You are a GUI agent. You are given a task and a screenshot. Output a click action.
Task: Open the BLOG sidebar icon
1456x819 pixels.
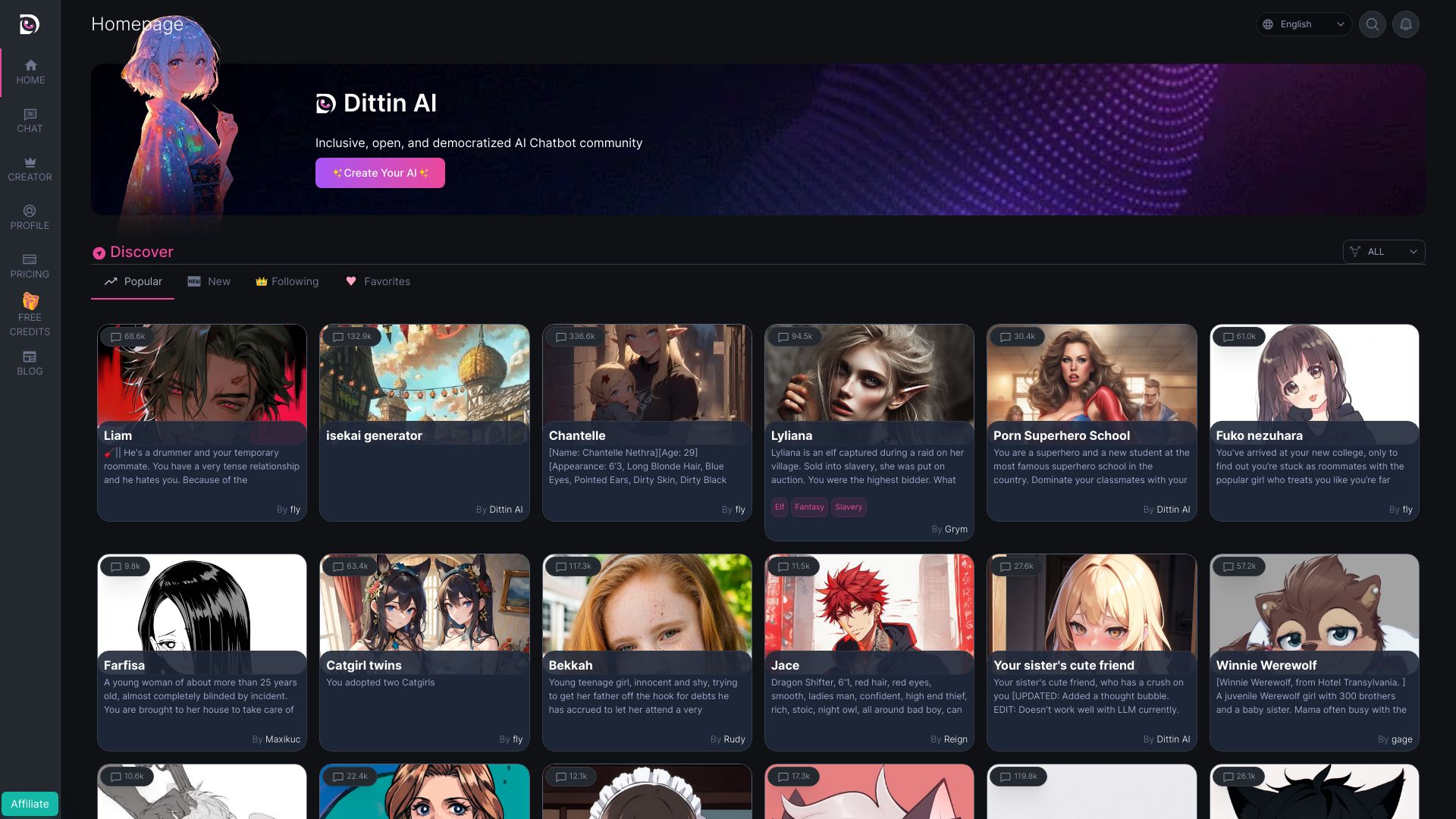(30, 362)
